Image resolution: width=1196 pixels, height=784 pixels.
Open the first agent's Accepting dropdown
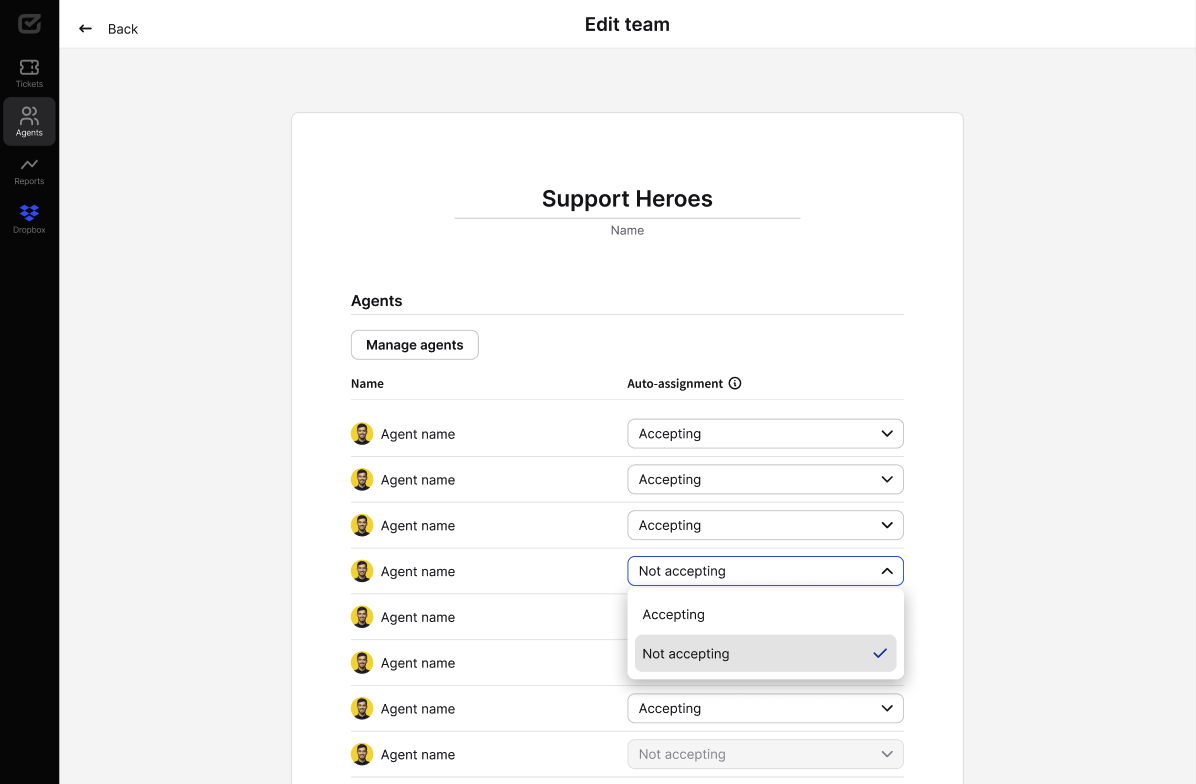pyautogui.click(x=765, y=434)
